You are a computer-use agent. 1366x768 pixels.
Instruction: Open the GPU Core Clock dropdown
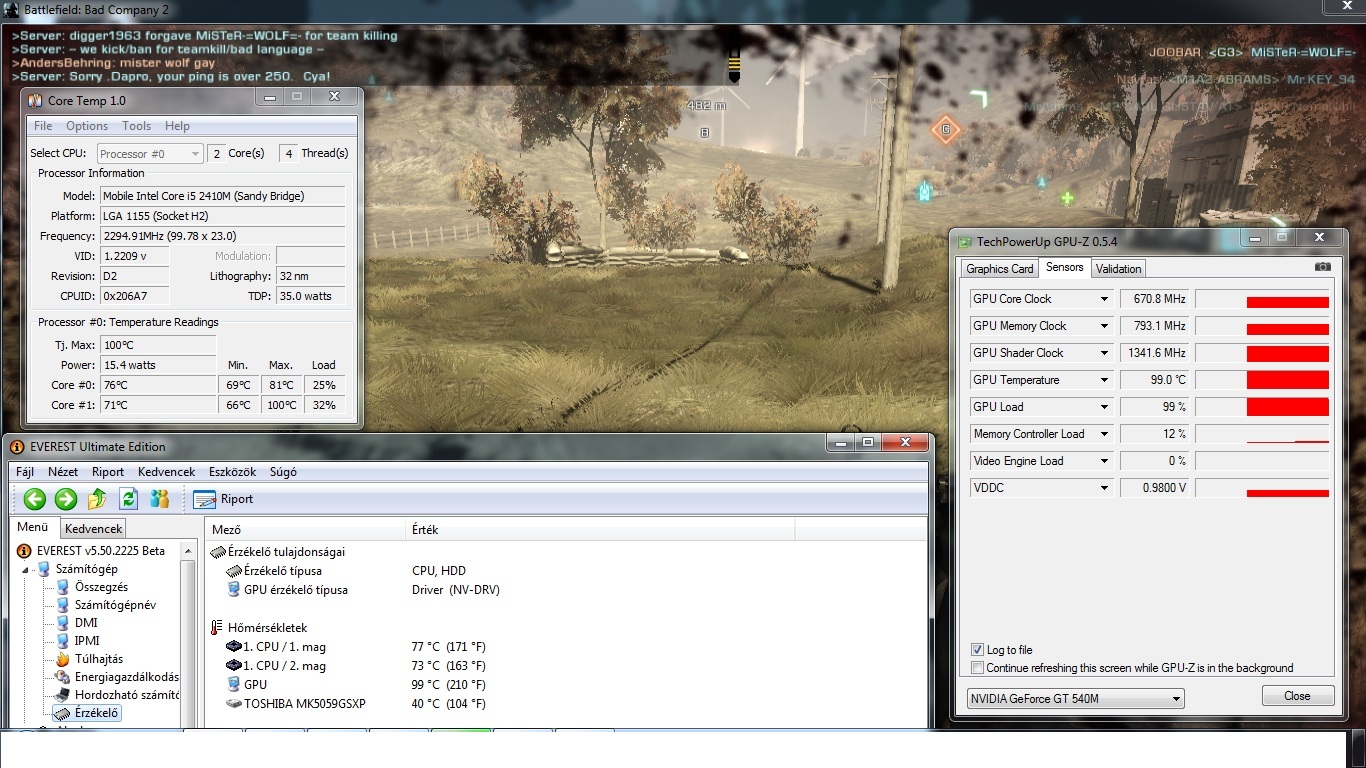(1104, 299)
